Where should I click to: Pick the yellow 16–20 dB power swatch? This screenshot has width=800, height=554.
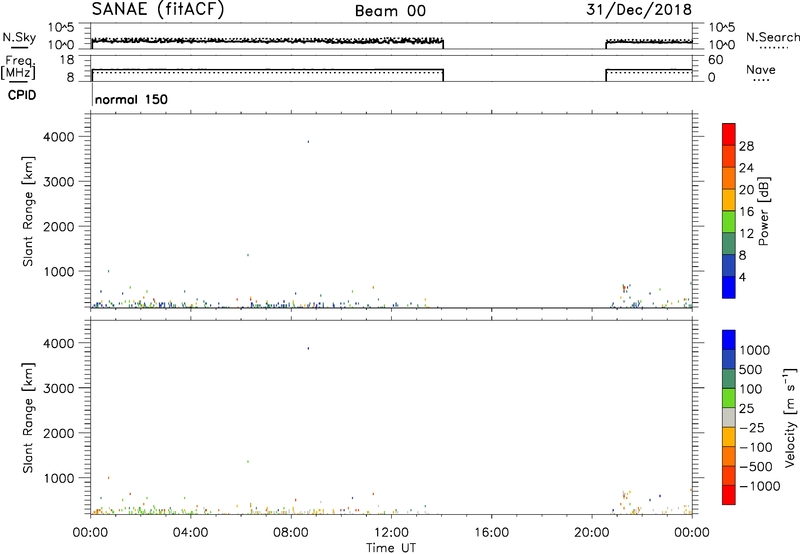(x=729, y=200)
